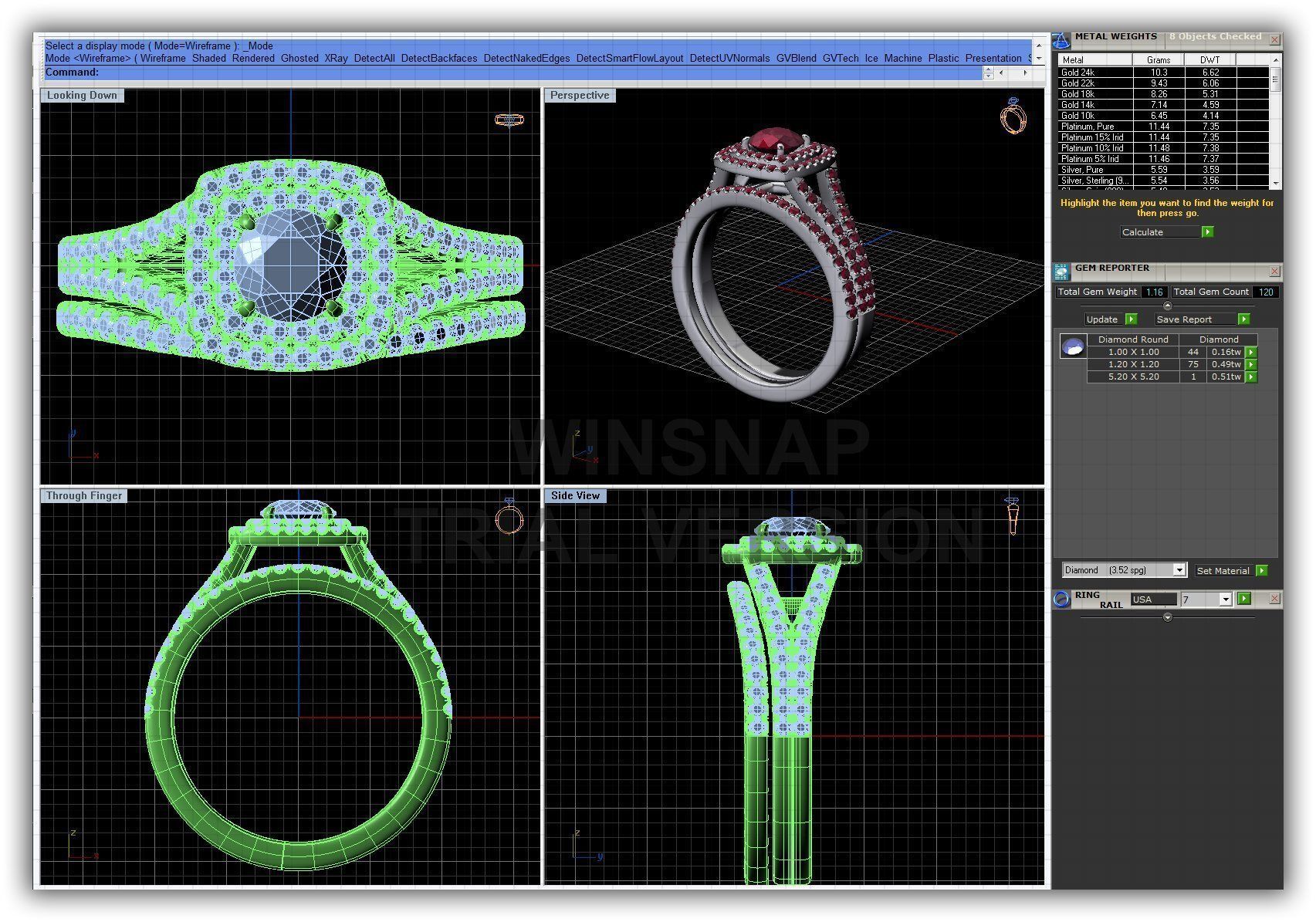
Task: Click ring orientation icon in Perspective viewport
Action: coord(1013,117)
